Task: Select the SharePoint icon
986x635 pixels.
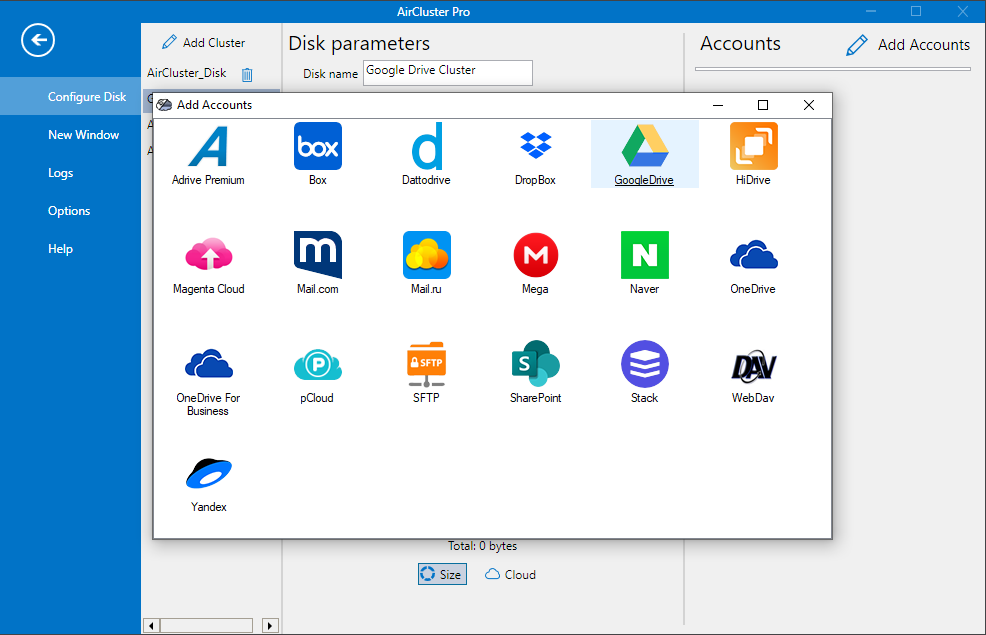Action: coord(535,363)
